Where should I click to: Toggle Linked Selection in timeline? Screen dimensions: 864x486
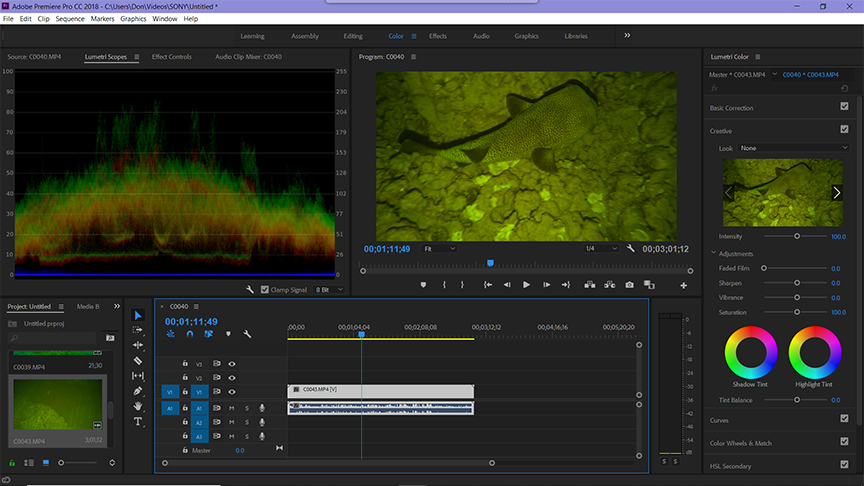(208, 334)
